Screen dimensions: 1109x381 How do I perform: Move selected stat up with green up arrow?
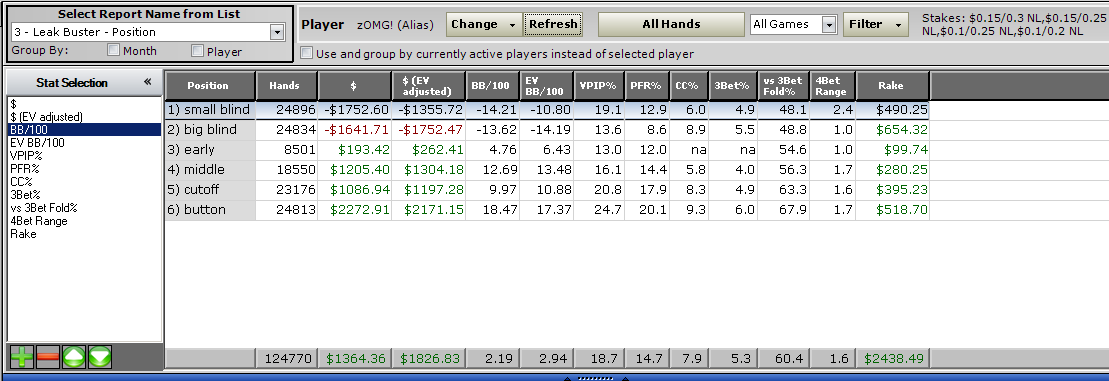74,357
